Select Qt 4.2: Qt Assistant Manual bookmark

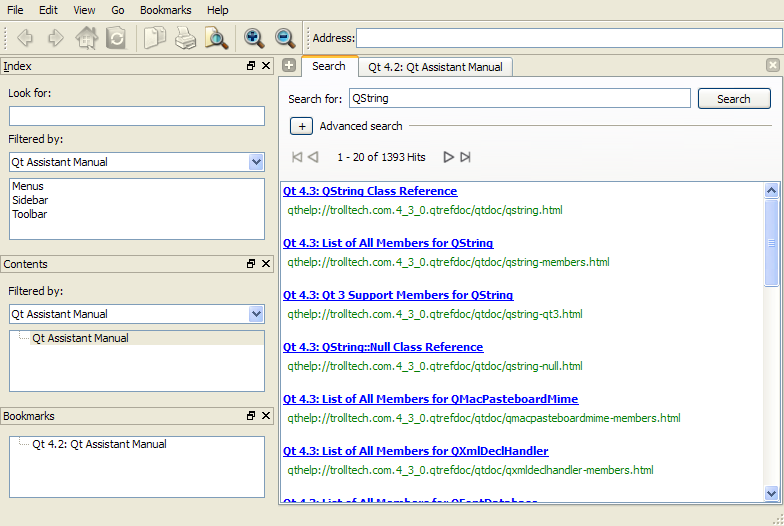(99, 444)
